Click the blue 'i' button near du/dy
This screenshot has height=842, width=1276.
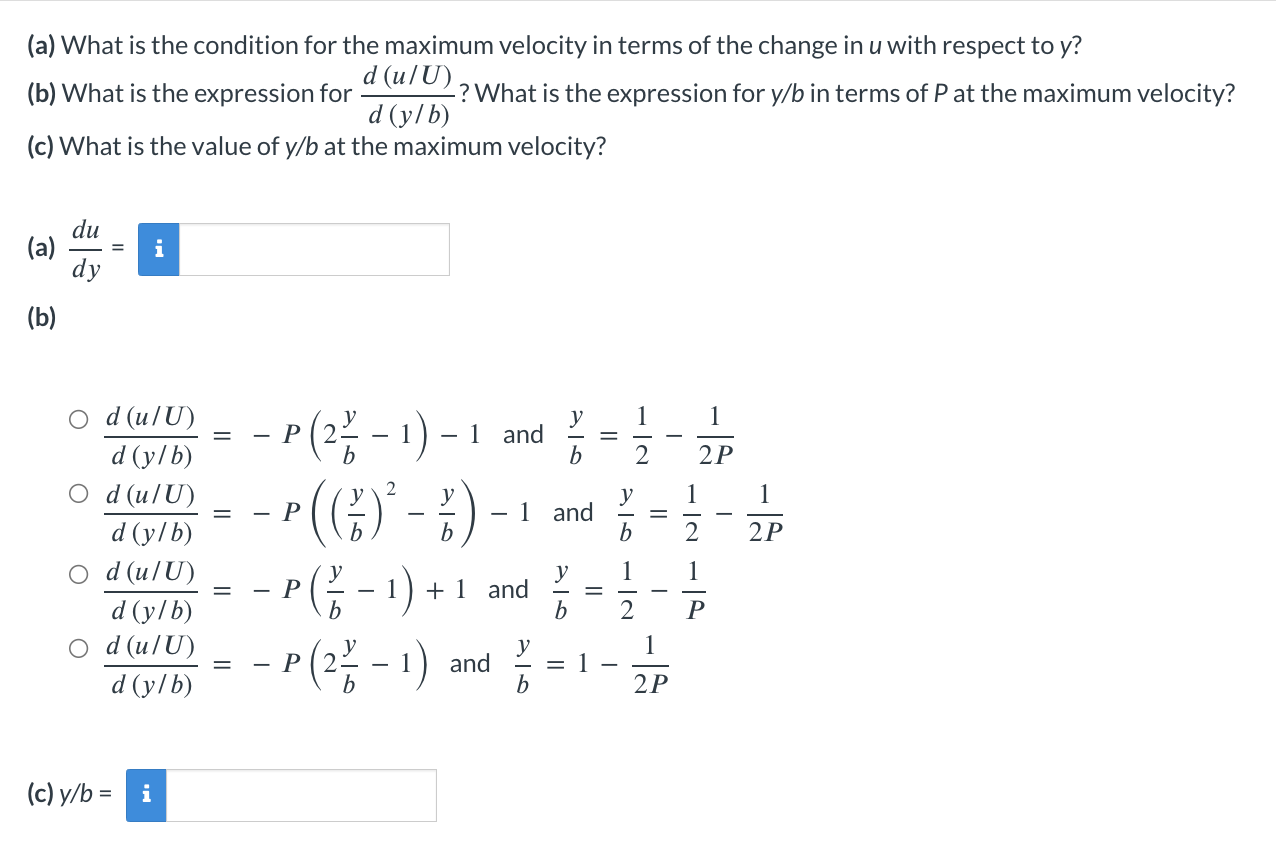[x=158, y=248]
